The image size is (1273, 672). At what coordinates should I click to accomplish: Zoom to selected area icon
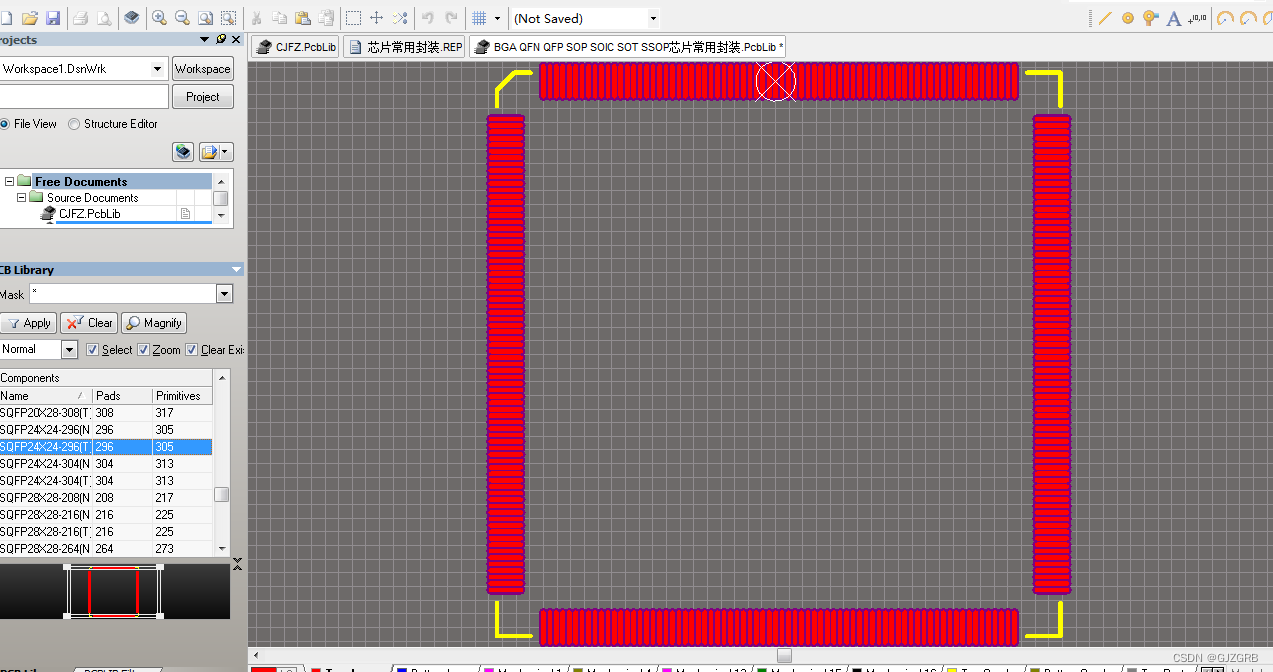click(228, 18)
